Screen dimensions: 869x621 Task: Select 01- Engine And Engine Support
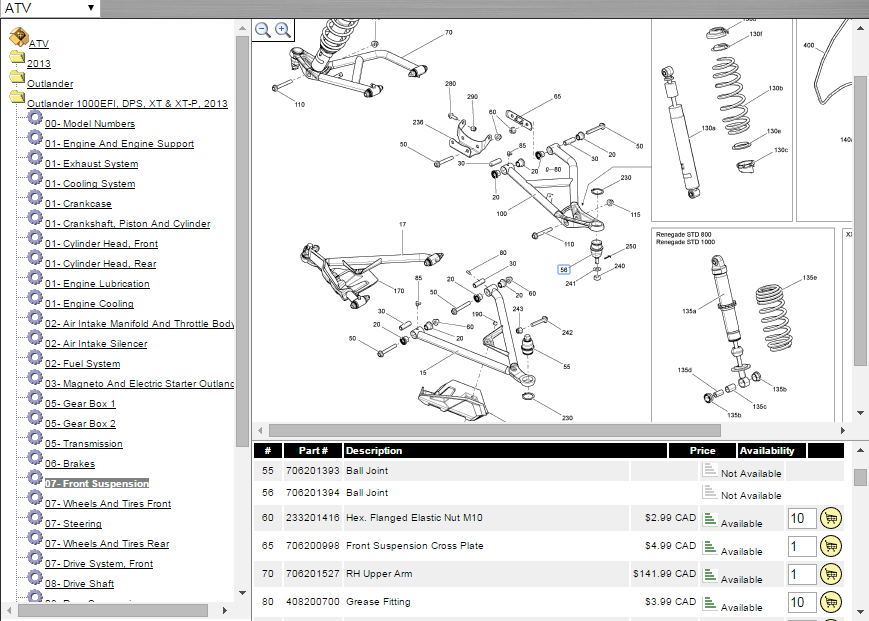120,143
